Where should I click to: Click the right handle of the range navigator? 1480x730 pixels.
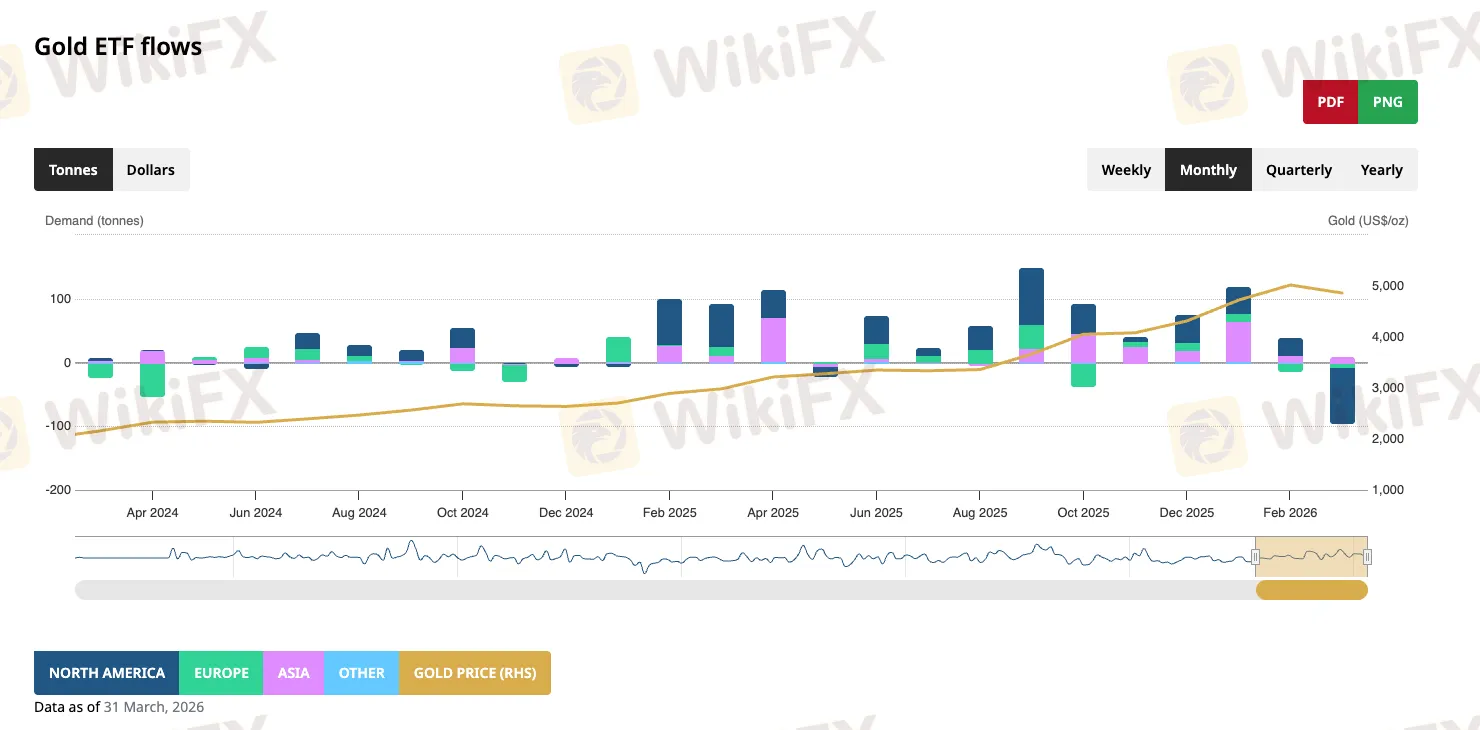pyautogui.click(x=1366, y=556)
